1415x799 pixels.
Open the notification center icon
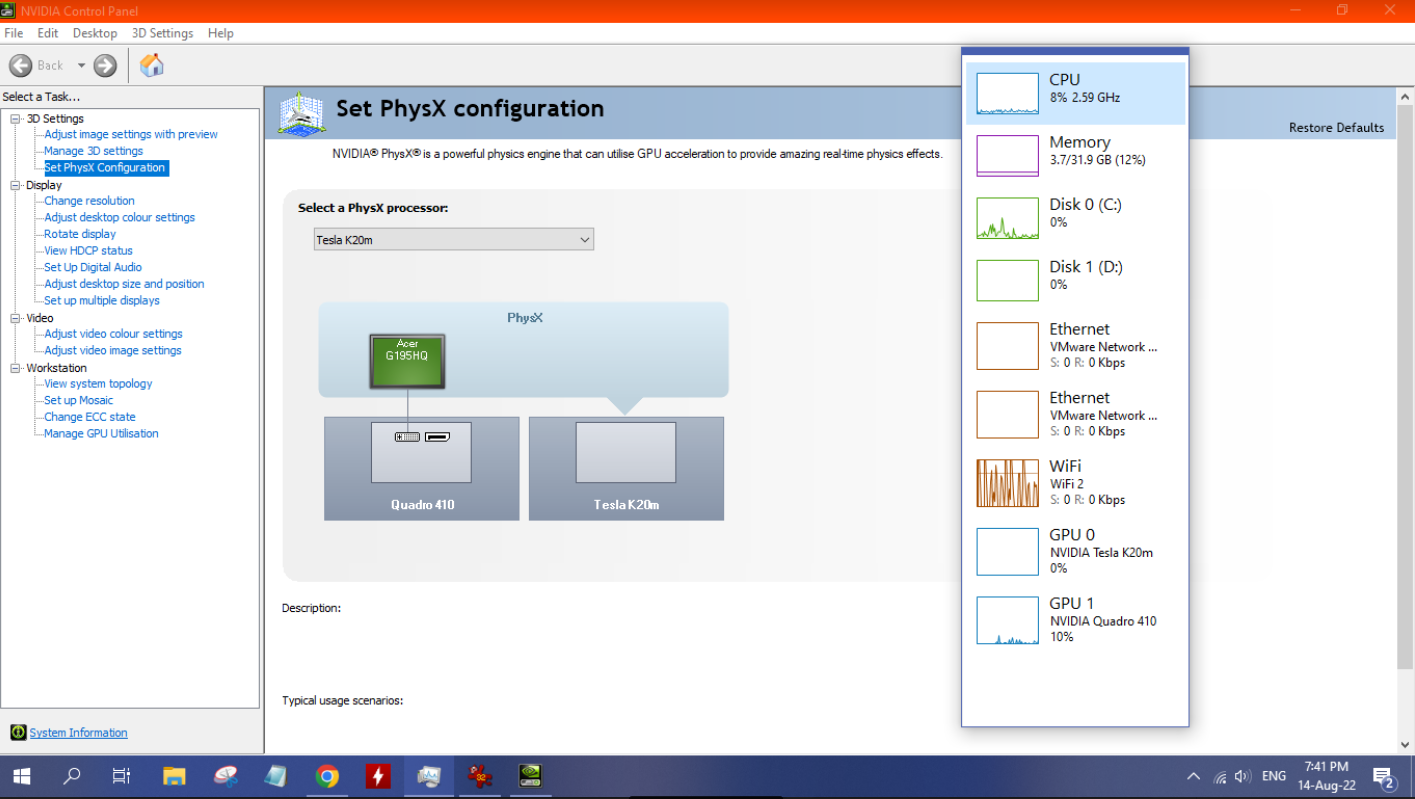[x=1384, y=777]
